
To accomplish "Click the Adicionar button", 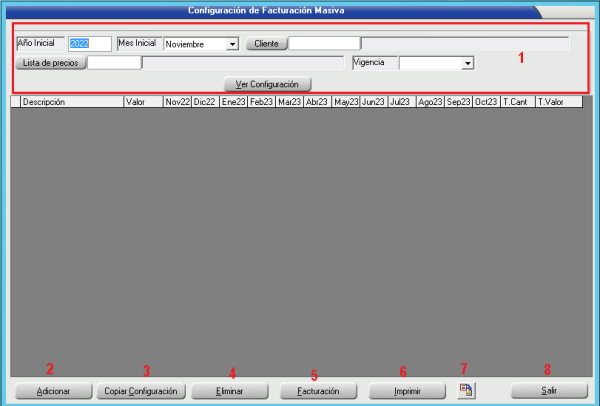I will point(53,390).
